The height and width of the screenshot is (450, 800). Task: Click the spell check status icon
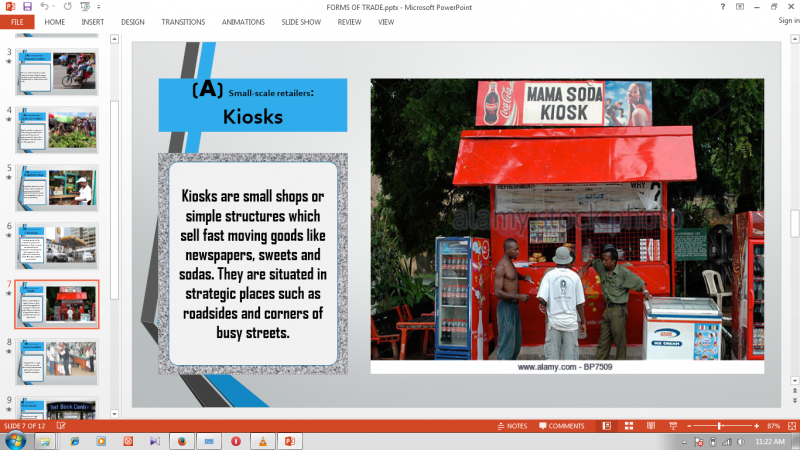click(61, 426)
